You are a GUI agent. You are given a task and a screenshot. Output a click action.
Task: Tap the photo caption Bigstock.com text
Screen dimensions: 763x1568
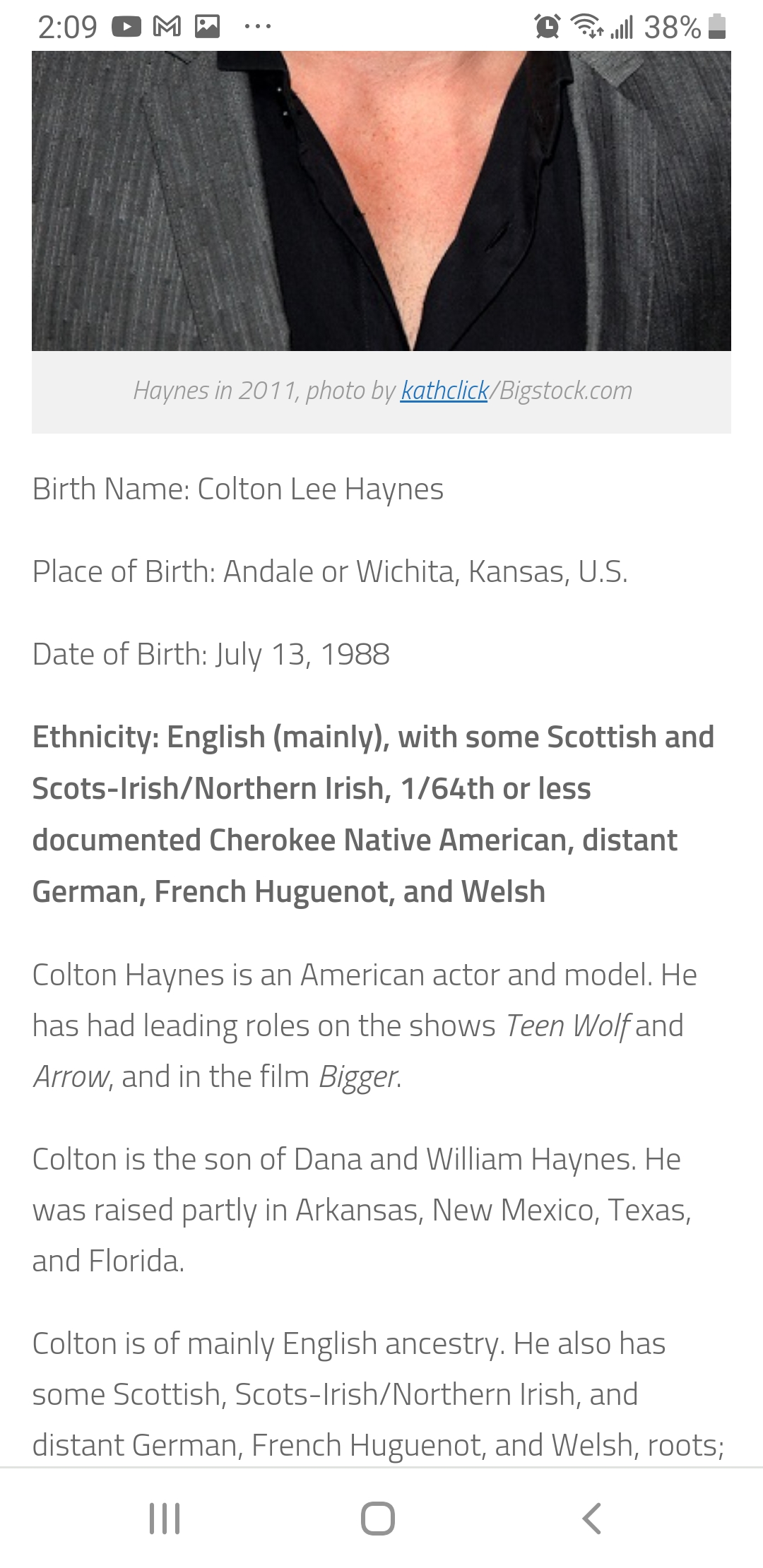566,391
